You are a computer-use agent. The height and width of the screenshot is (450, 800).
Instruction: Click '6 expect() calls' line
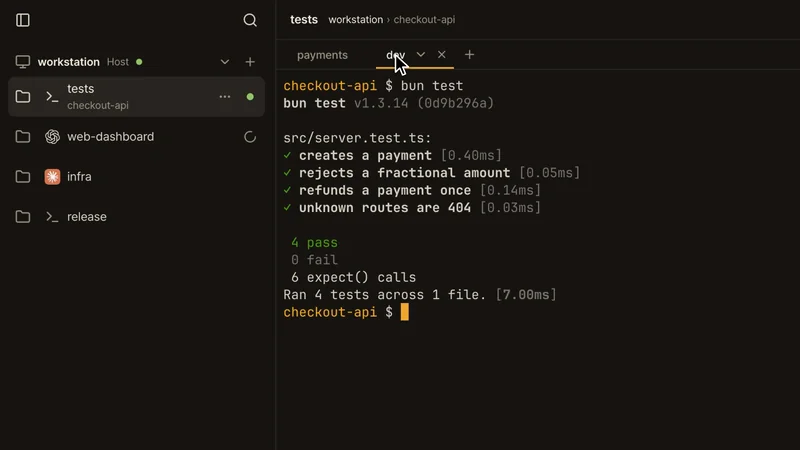353,277
